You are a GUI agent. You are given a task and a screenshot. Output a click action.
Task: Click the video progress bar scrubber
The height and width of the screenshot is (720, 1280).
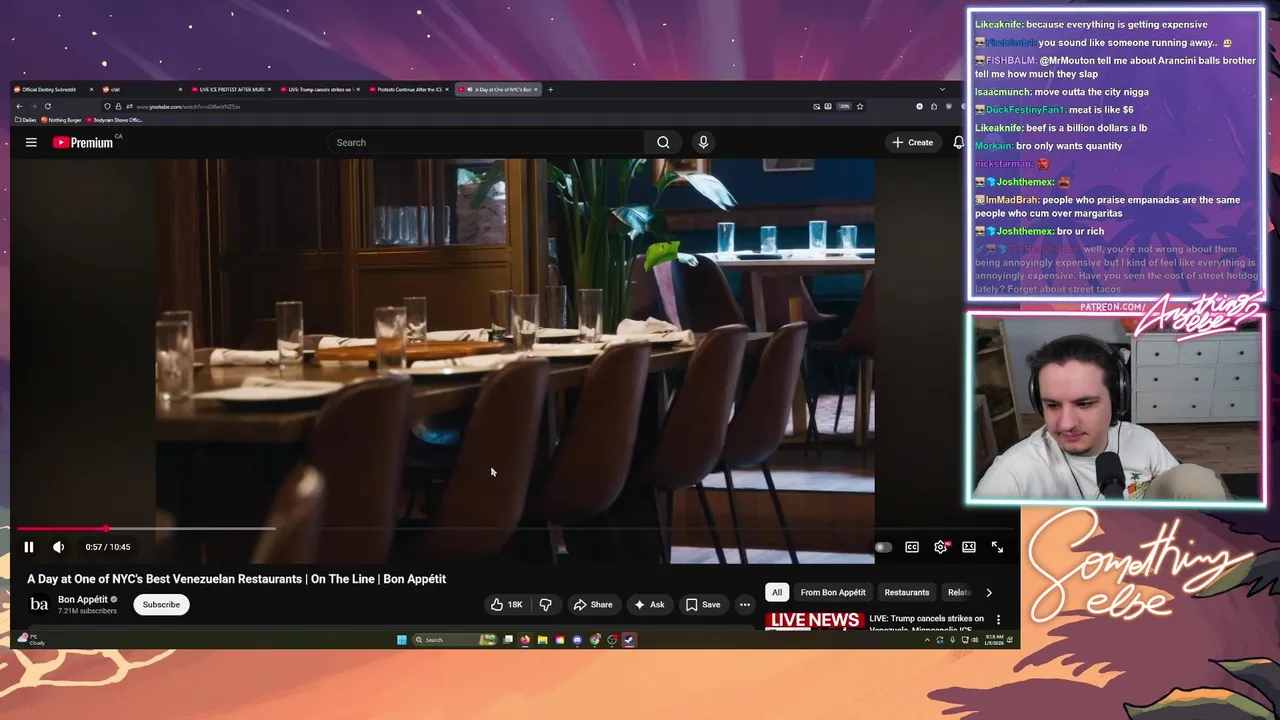(106, 528)
